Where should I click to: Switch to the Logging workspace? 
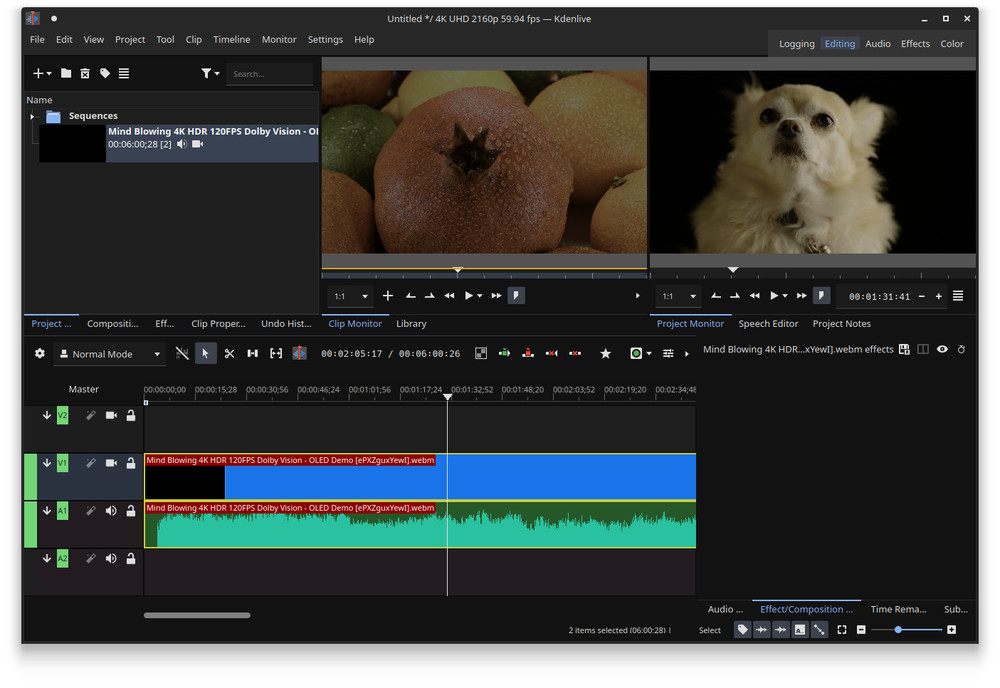click(x=797, y=44)
